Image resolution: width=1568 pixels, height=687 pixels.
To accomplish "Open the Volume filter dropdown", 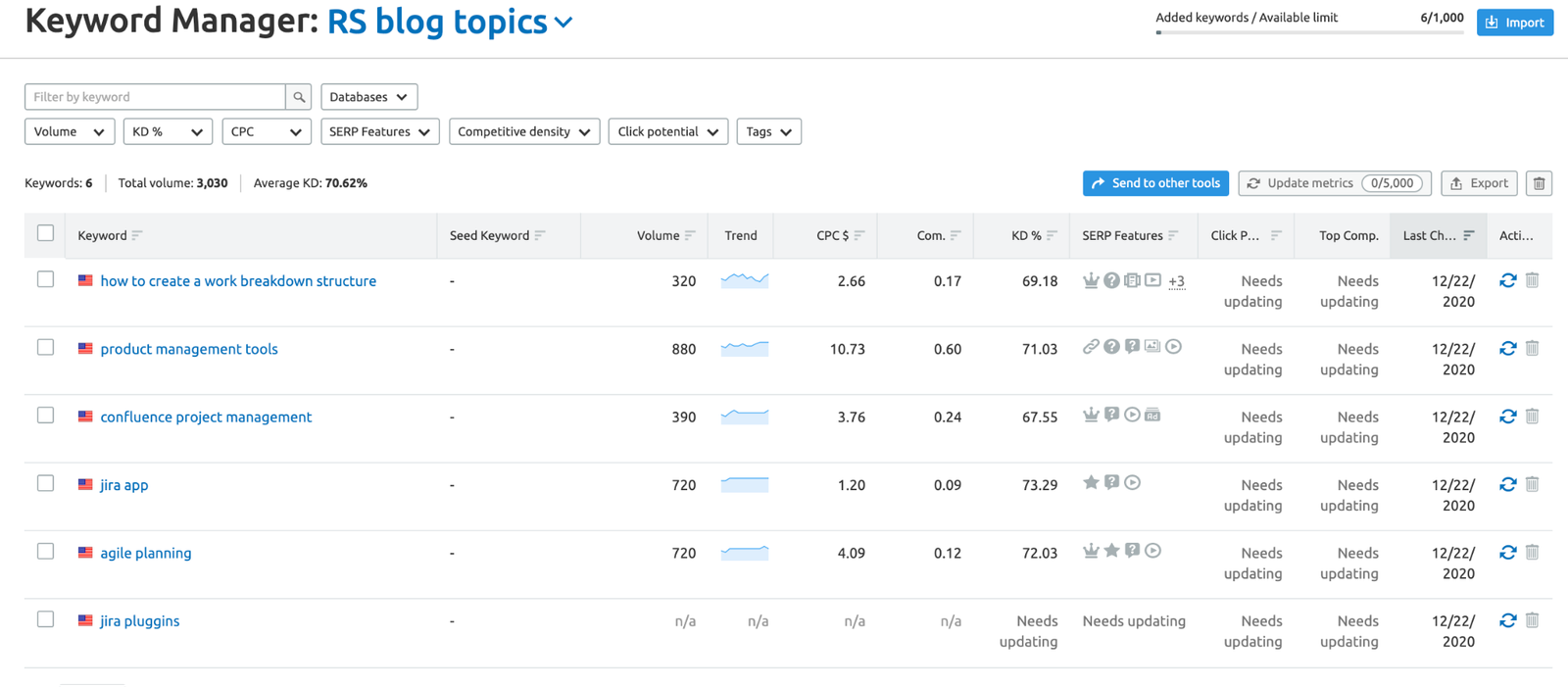I will point(70,131).
